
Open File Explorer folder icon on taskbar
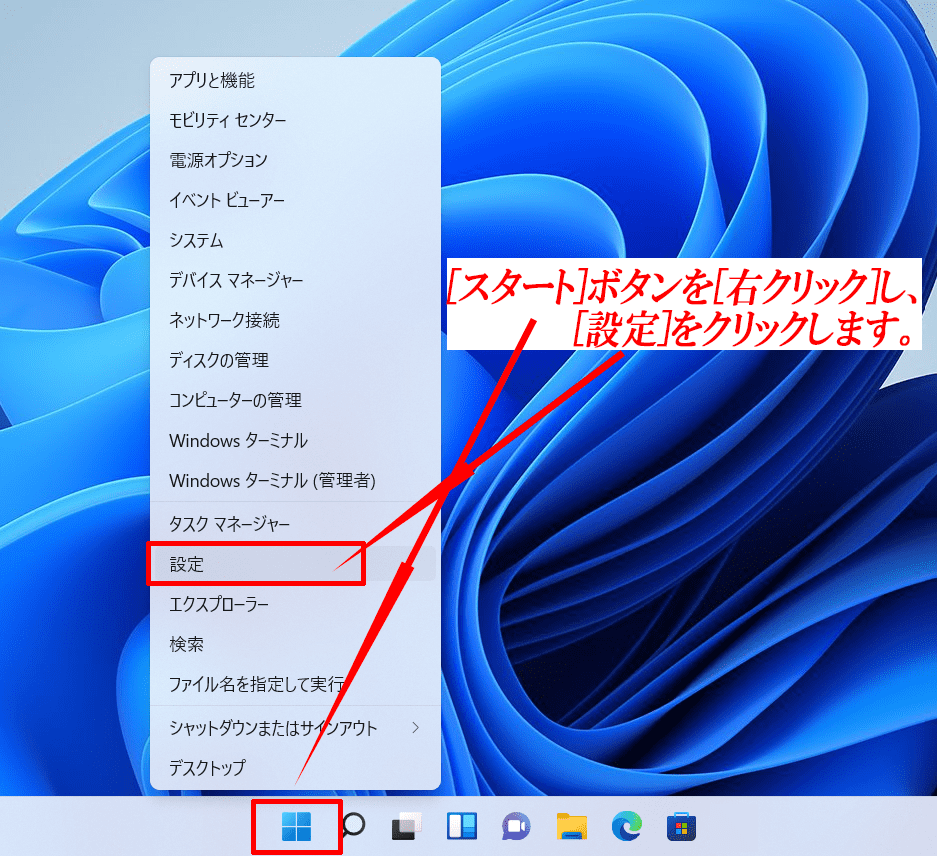coord(572,826)
